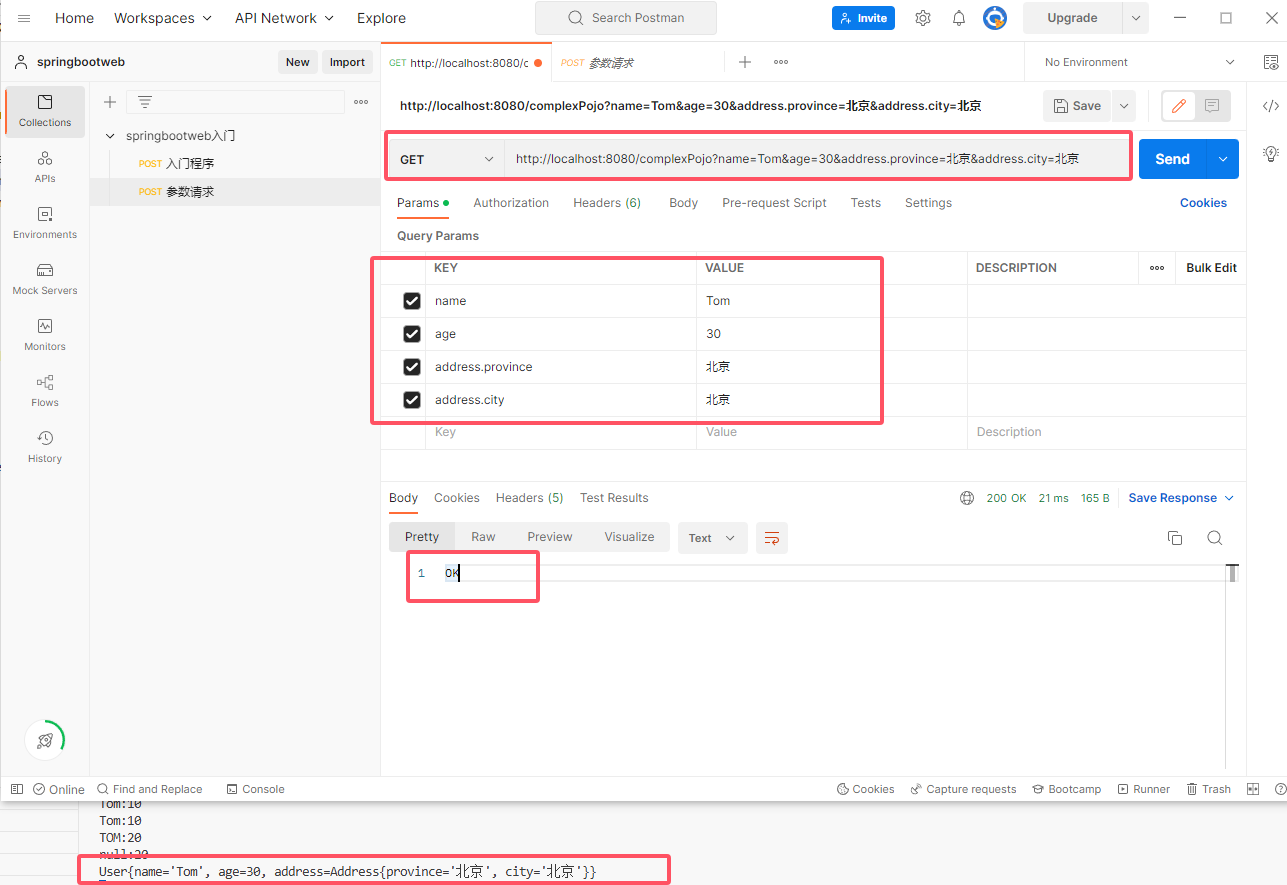The height and width of the screenshot is (885, 1287).
Task: Expand the Workspaces menu
Action: 163,18
